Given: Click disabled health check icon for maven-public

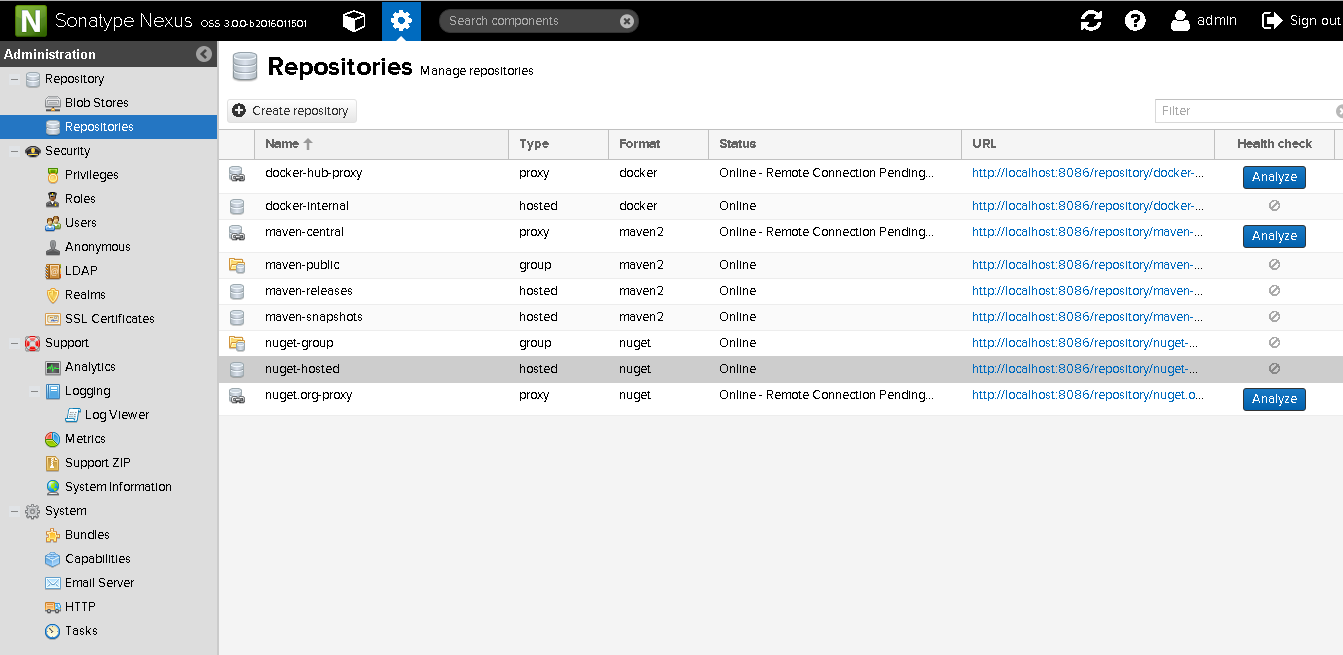Looking at the screenshot, I should pyautogui.click(x=1274, y=265).
